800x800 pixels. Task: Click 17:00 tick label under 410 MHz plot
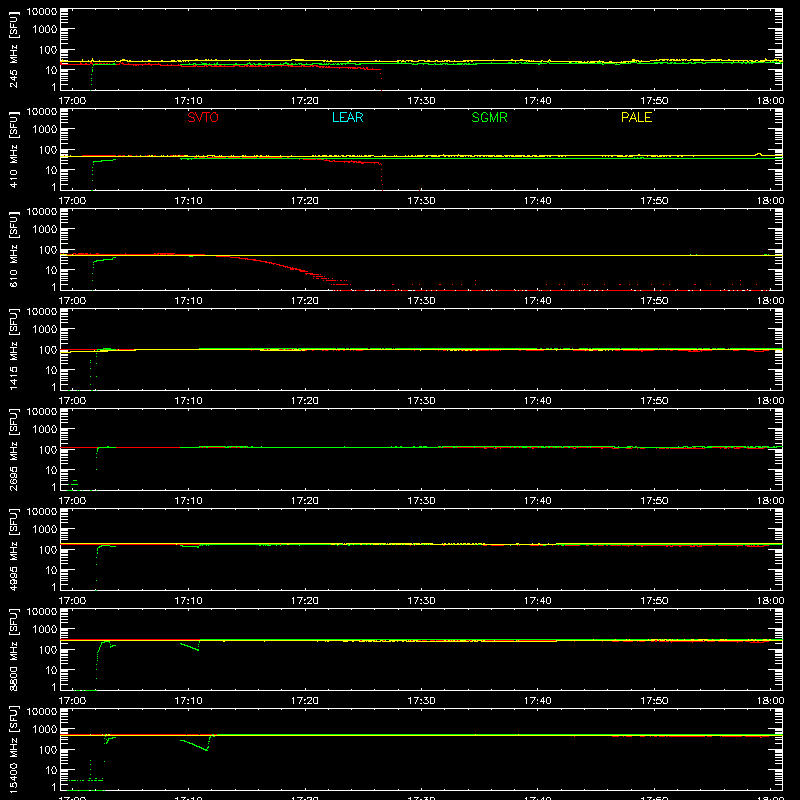point(72,201)
